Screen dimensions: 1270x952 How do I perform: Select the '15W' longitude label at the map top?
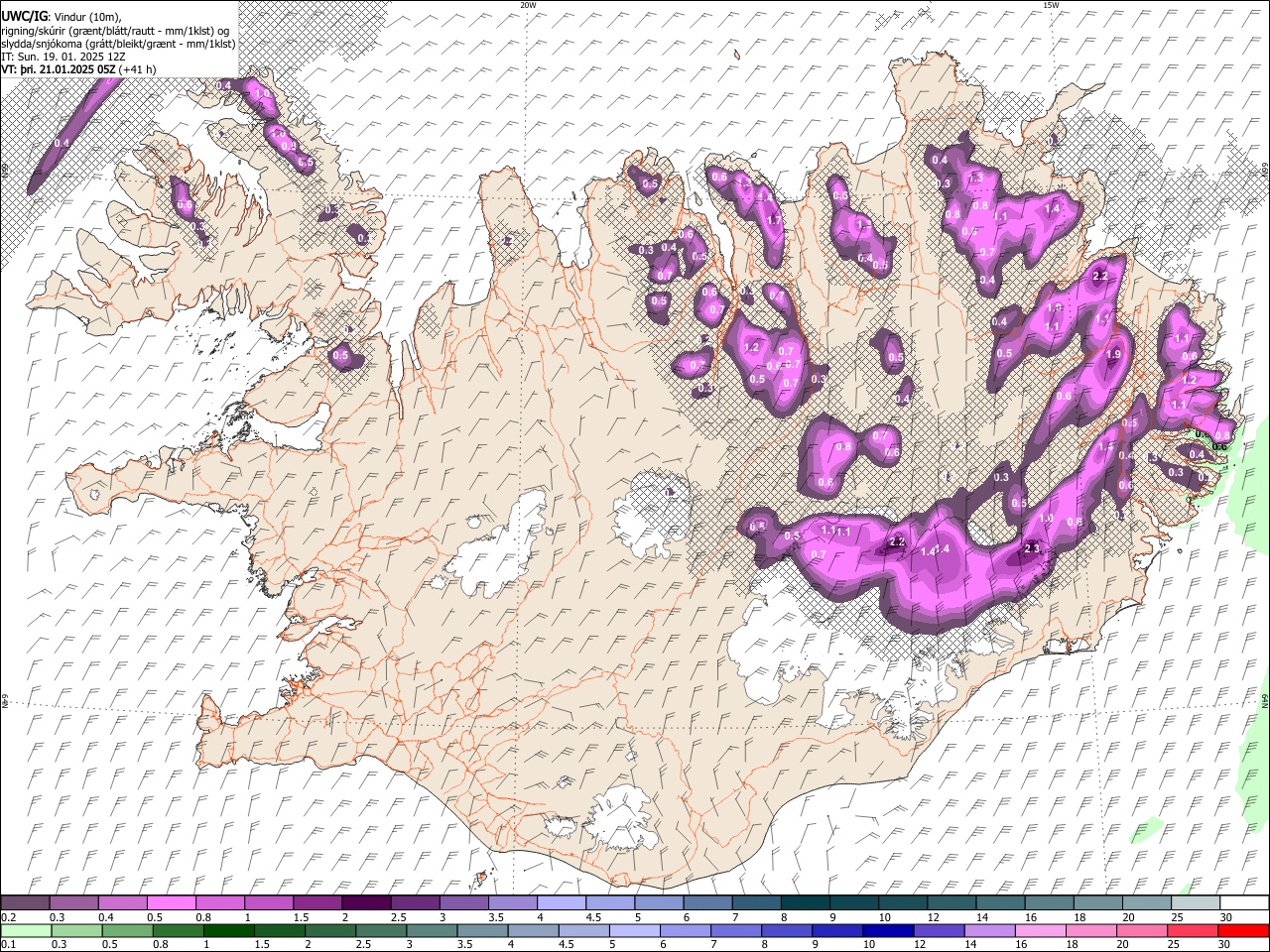[x=1050, y=5]
